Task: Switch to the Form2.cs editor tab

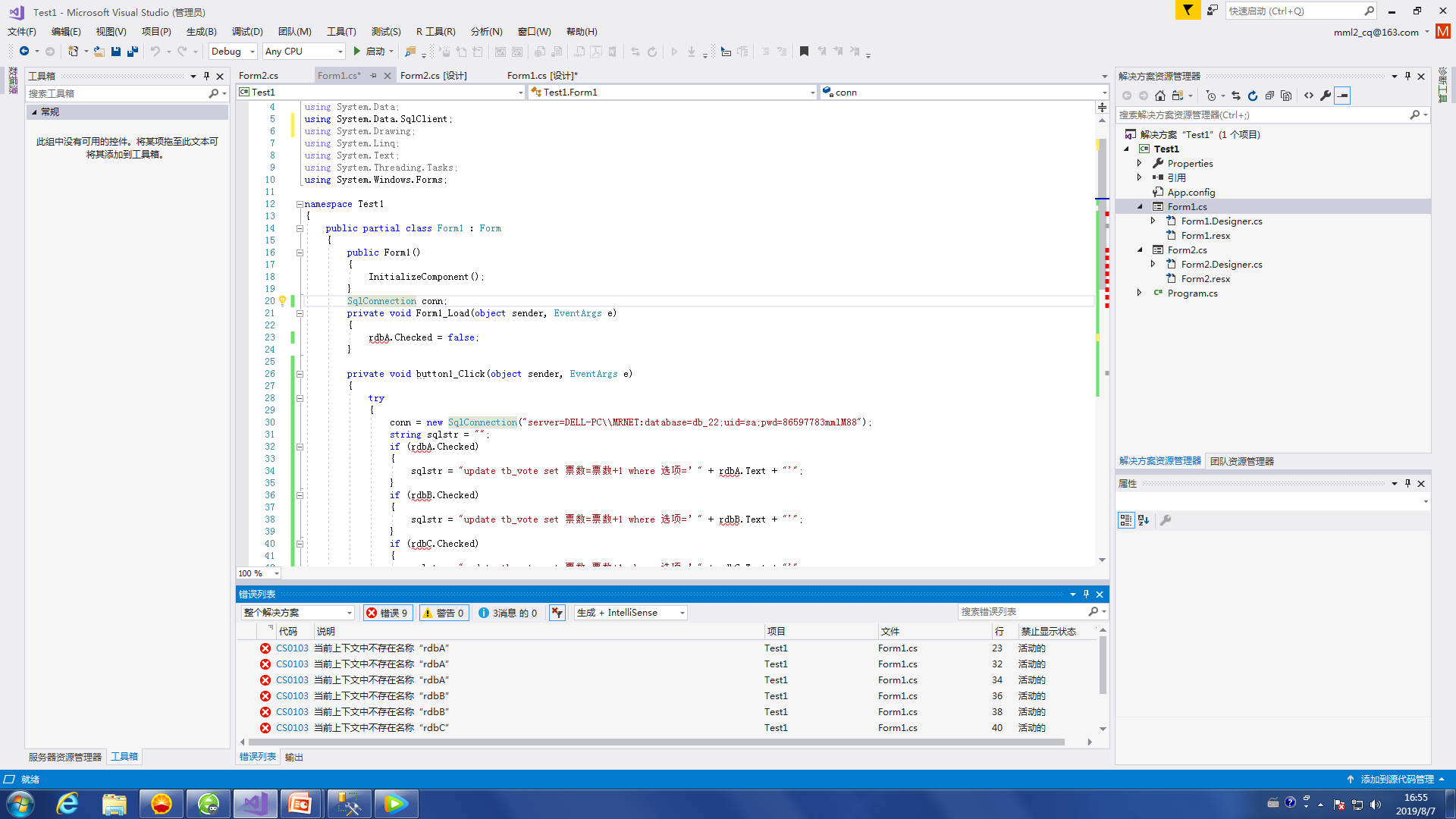Action: pyautogui.click(x=259, y=76)
